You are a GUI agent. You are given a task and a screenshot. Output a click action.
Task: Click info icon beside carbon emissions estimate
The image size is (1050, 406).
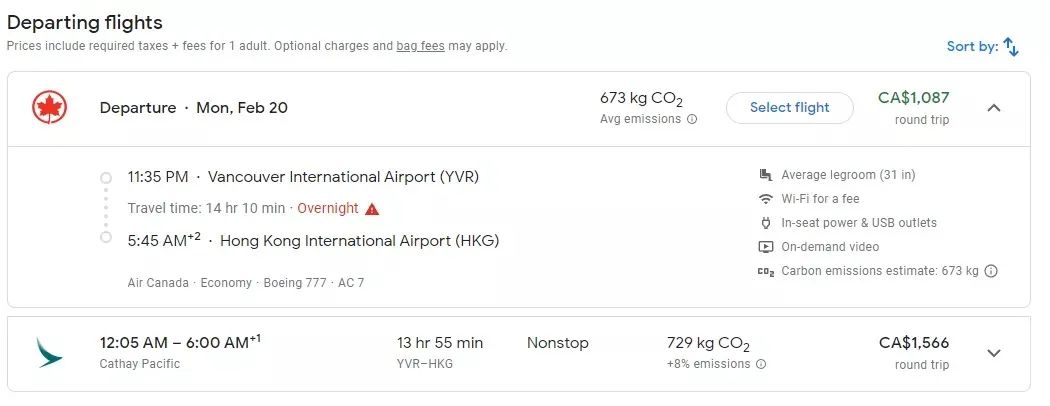point(992,271)
